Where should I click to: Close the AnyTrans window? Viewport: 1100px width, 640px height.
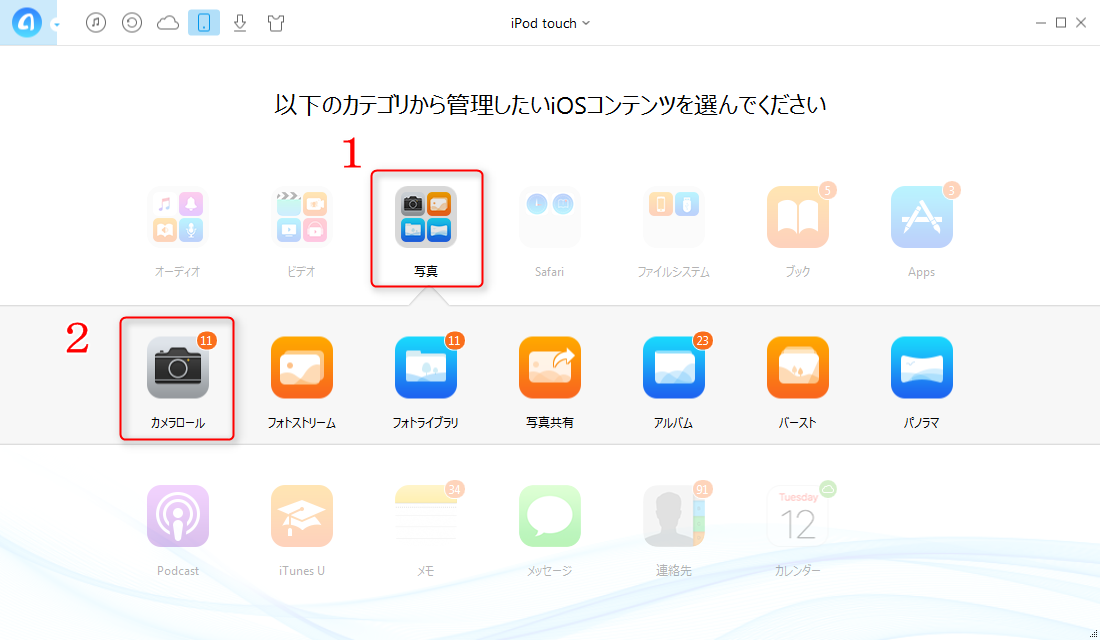coord(1081,23)
